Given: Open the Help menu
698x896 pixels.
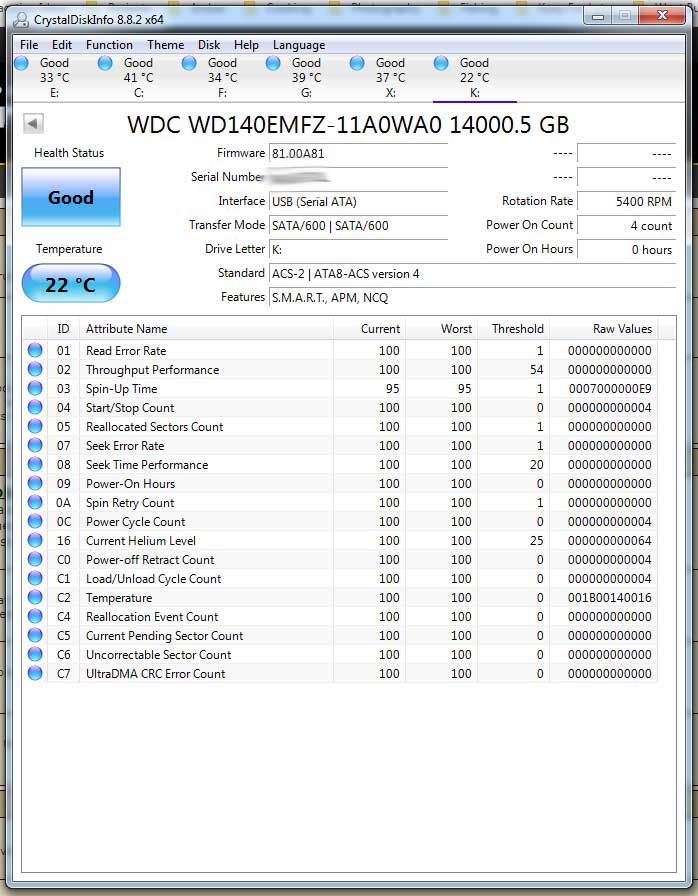Looking at the screenshot, I should click(246, 45).
